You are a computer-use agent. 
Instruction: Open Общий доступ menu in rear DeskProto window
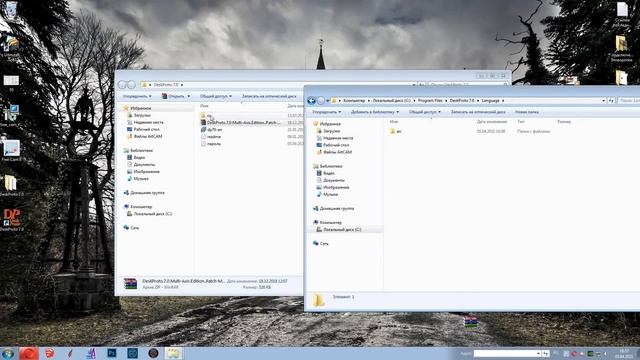click(216, 96)
